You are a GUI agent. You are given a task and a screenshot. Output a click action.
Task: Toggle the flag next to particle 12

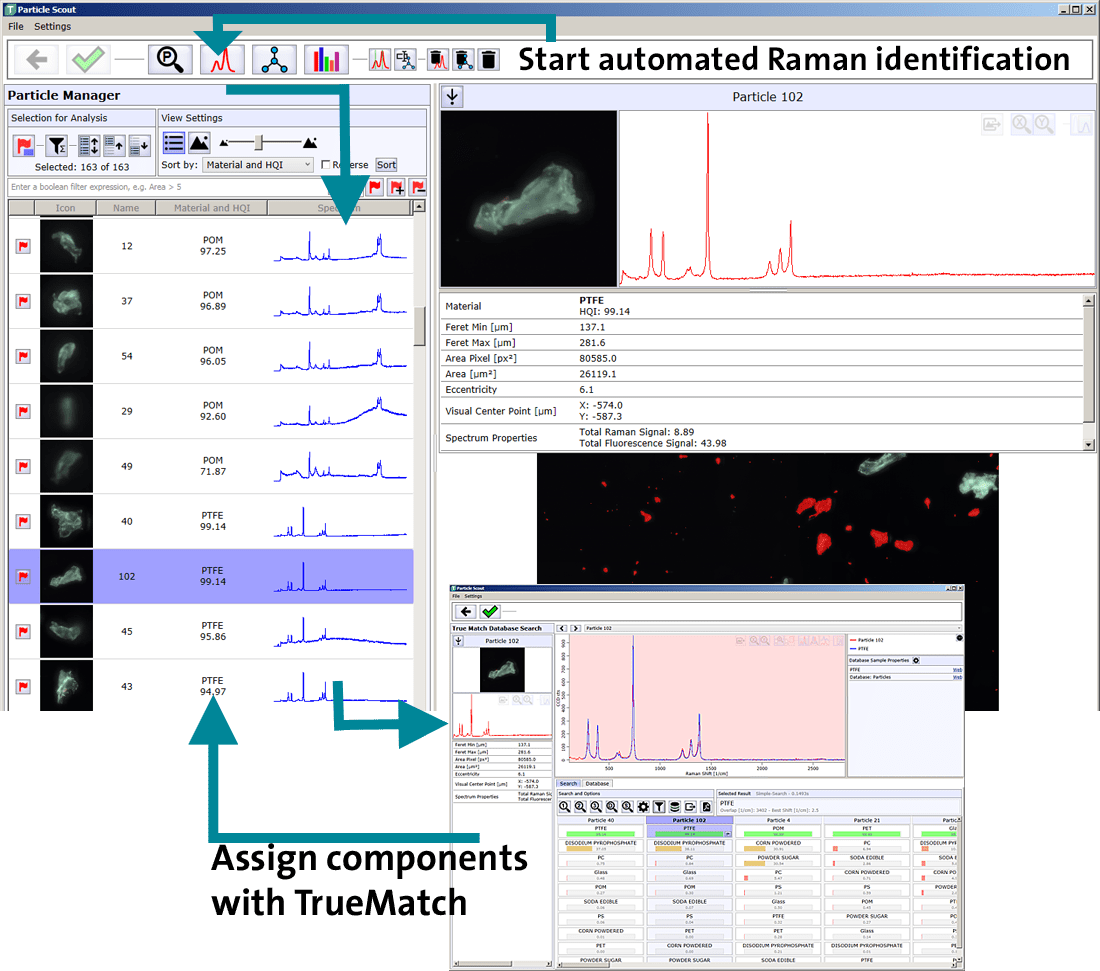[x=22, y=245]
